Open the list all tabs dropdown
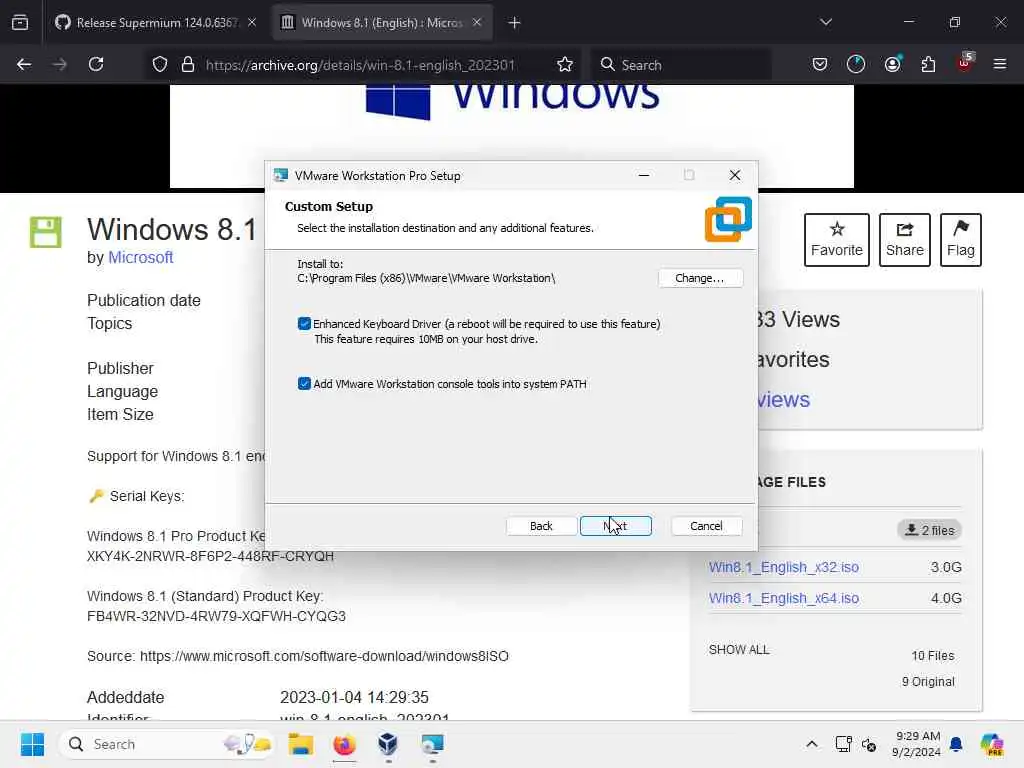 click(x=825, y=23)
